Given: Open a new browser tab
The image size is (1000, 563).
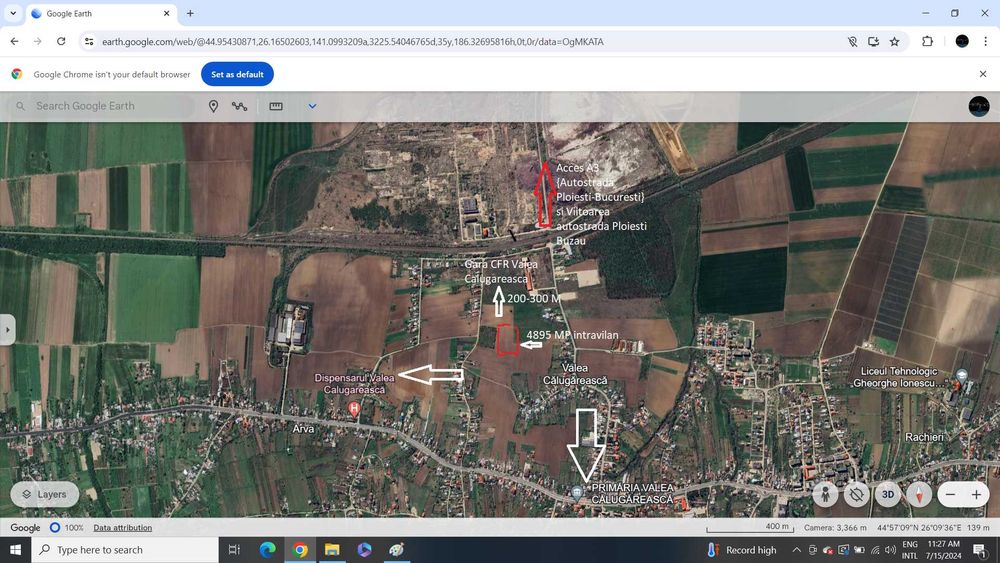Looking at the screenshot, I should point(190,13).
